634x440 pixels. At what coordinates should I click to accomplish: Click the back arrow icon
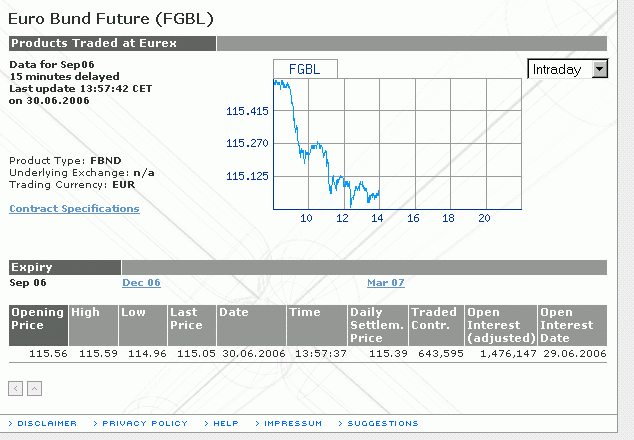pos(16,388)
